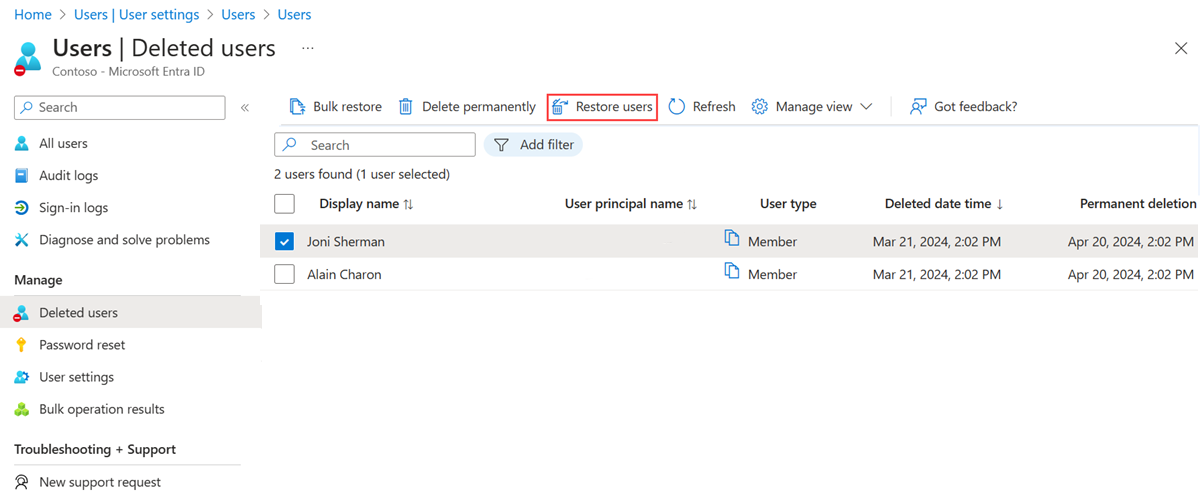Click the Add filter button
Screen dimensions: 1200x499
534,145
